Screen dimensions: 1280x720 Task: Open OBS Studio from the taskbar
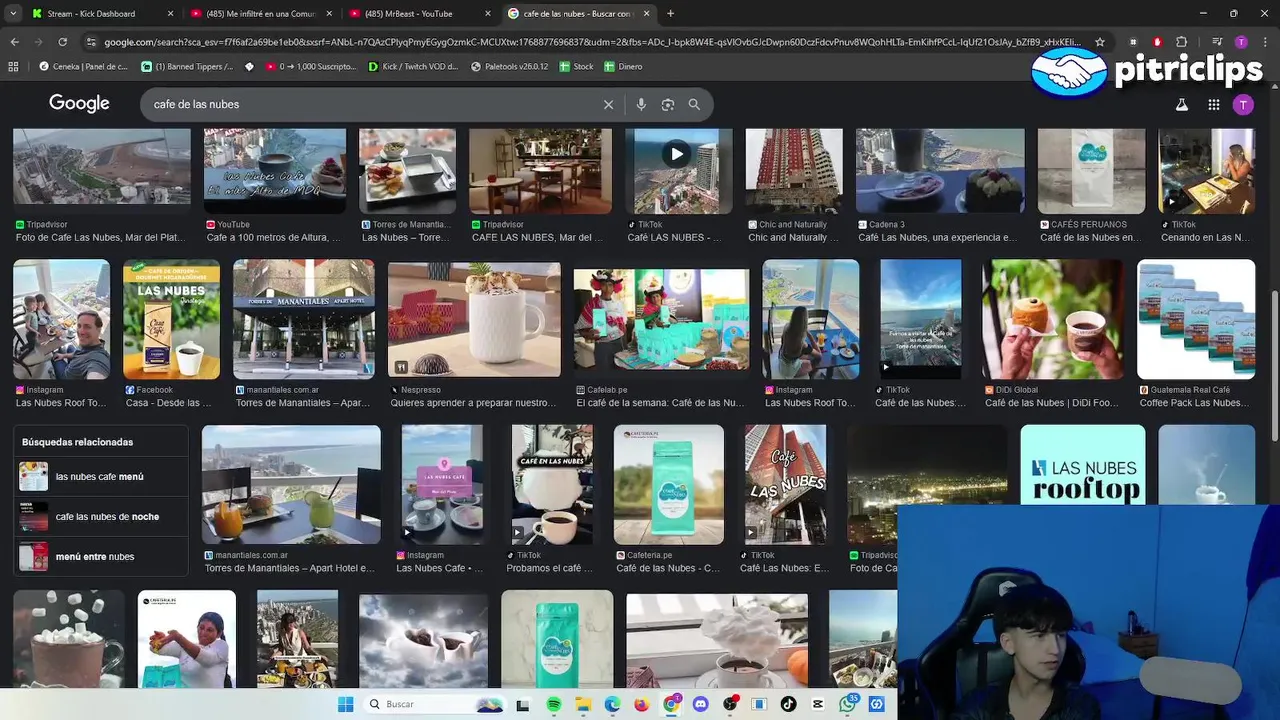(x=730, y=704)
